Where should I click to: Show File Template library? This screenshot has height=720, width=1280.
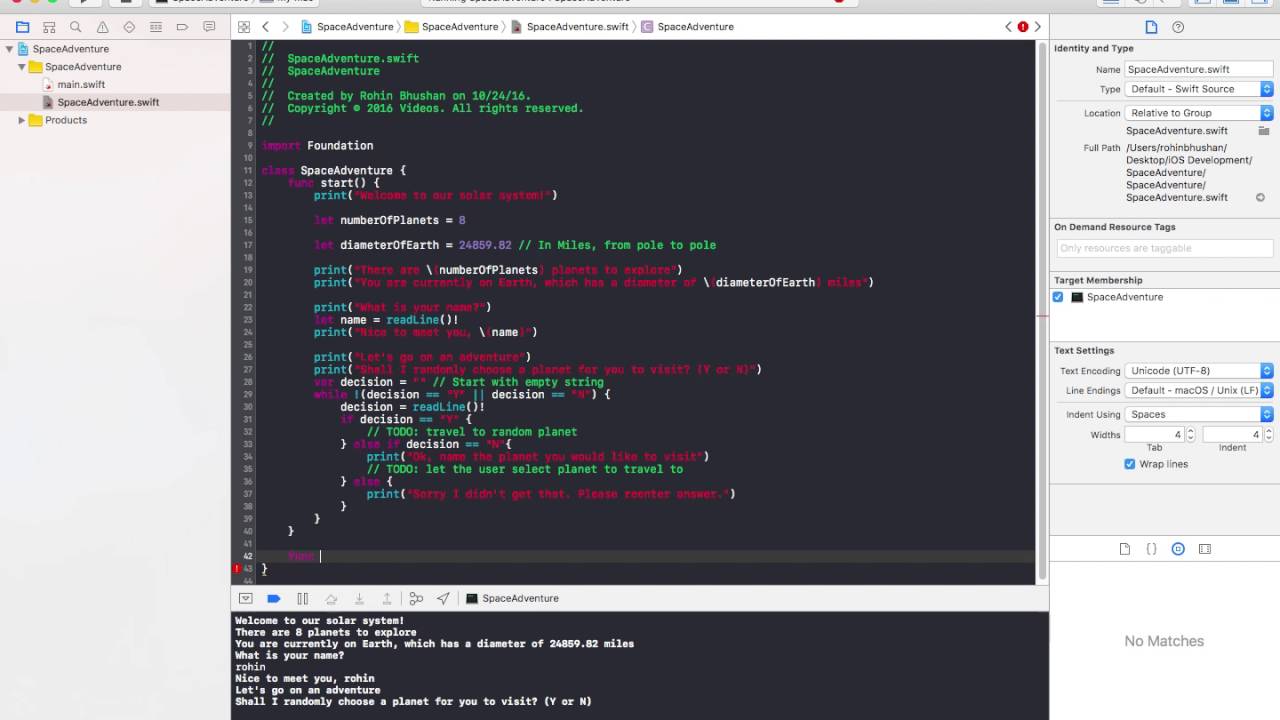(1124, 549)
